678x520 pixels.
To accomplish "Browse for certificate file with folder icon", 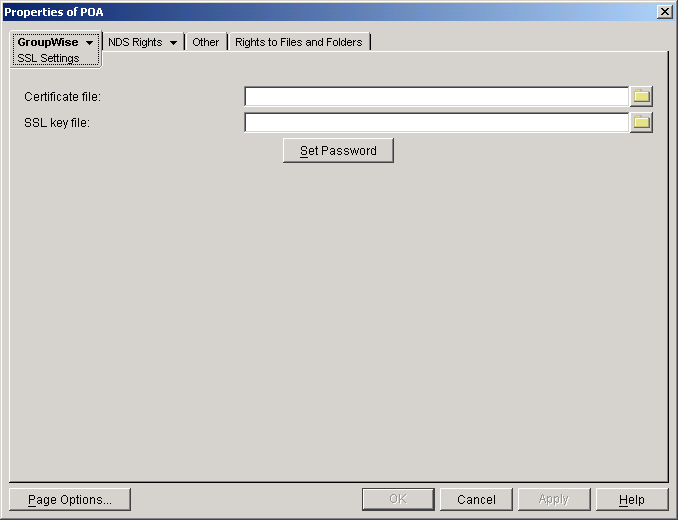I will coord(641,96).
